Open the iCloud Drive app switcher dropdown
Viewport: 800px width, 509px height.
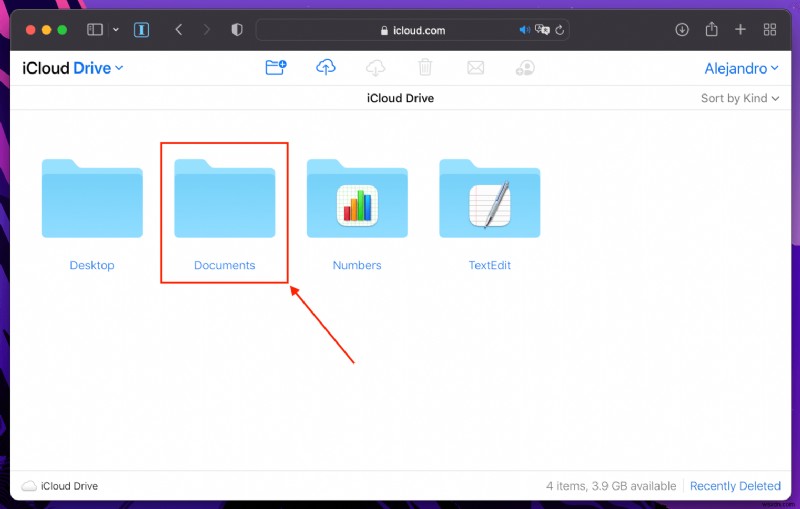pyautogui.click(x=72, y=68)
